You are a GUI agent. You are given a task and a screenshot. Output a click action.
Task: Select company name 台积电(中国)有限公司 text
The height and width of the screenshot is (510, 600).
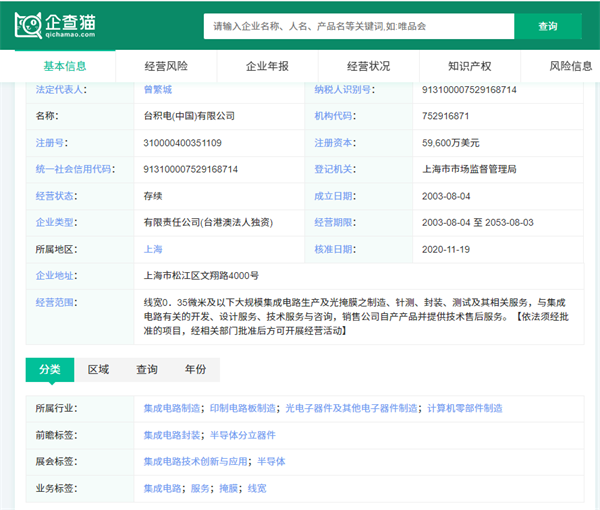[189, 116]
